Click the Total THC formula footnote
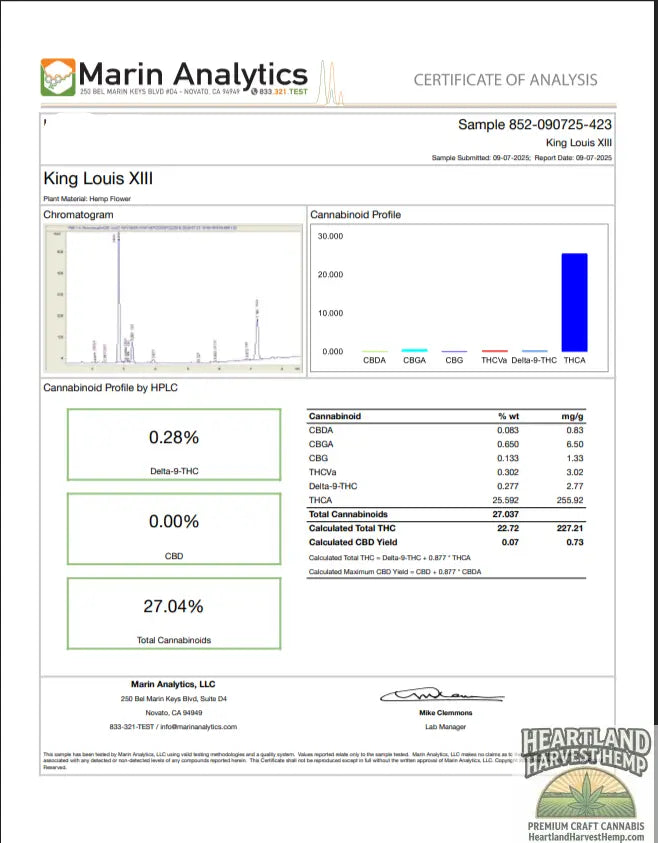Image resolution: width=658 pixels, height=843 pixels. (390, 558)
